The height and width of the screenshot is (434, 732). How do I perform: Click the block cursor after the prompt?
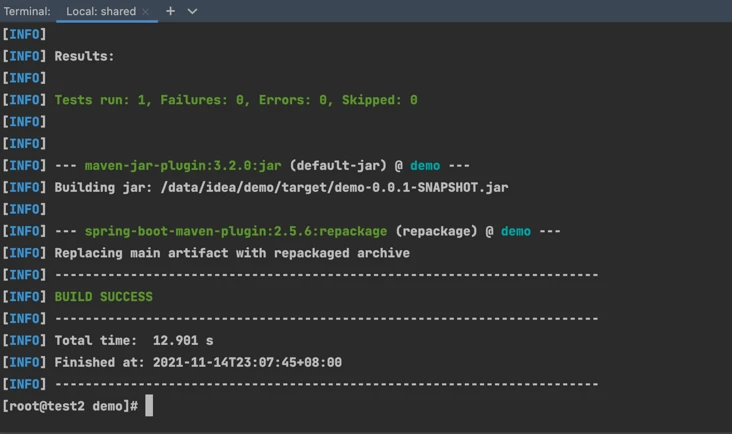coord(149,405)
